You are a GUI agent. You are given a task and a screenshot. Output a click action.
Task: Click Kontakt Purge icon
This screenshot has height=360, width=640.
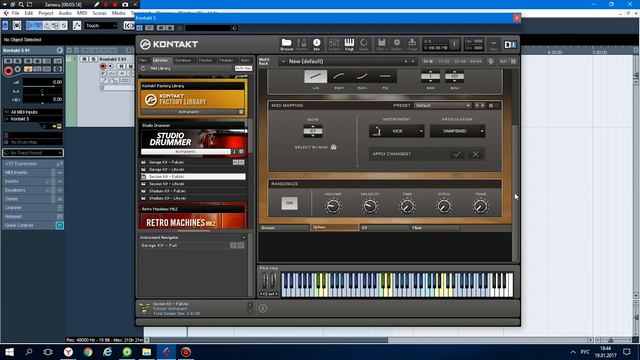(x=412, y=44)
